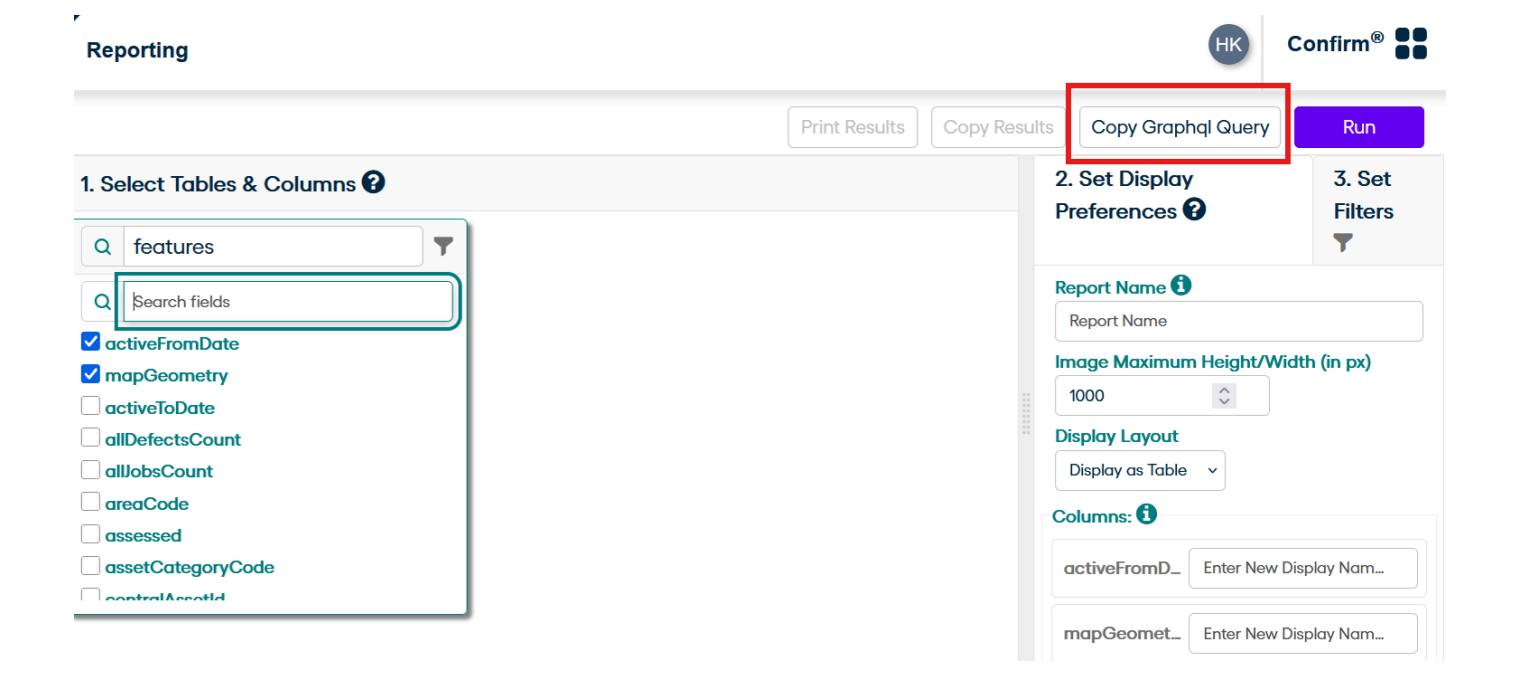This screenshot has height=695, width=1539.
Task: Click the magnifier icon beside features field
Action: (x=102, y=247)
